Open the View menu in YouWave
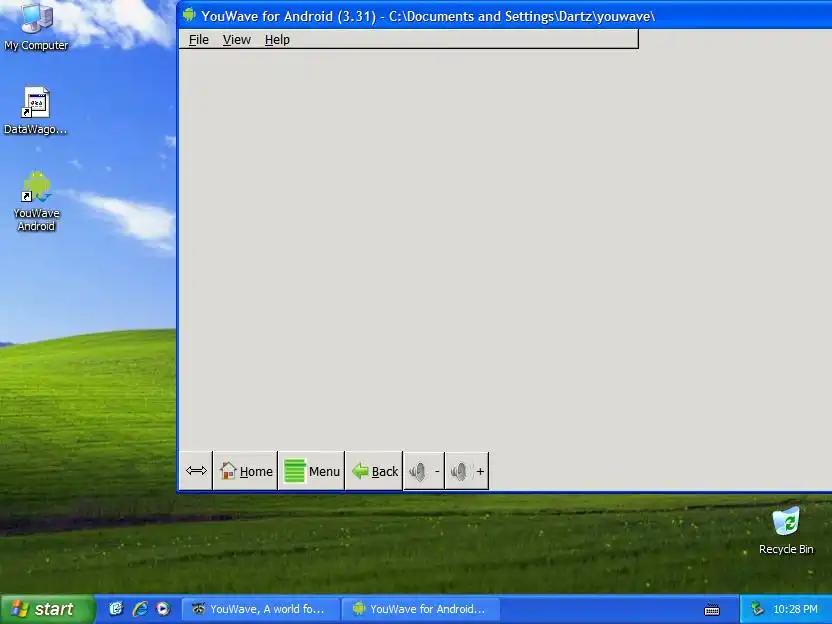832x624 pixels. pos(236,40)
